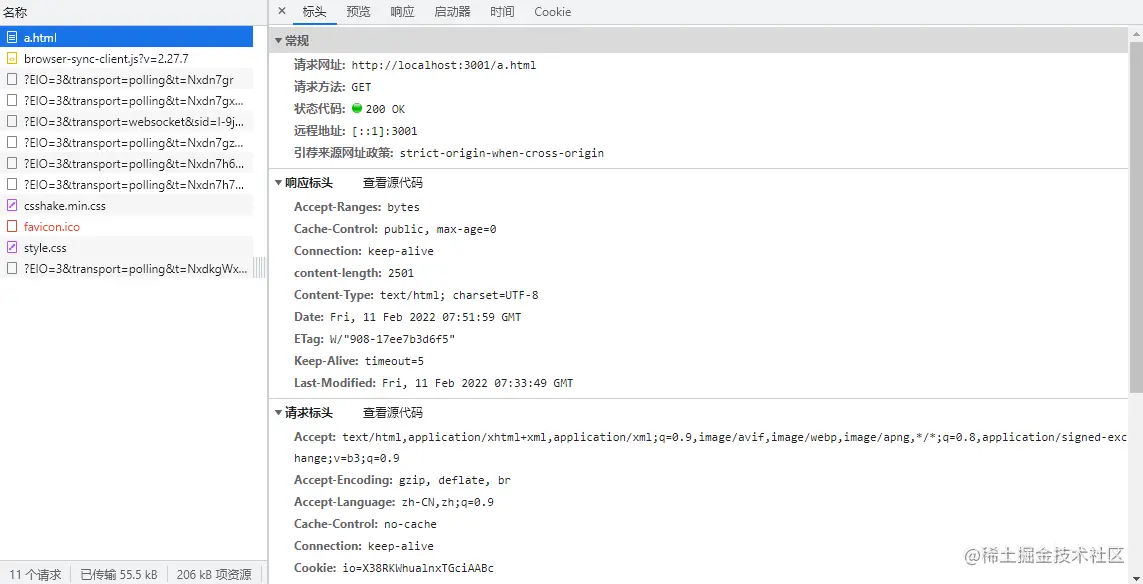Click the Date header value 07:51:59 GMT
The width and height of the screenshot is (1143, 584).
425,317
